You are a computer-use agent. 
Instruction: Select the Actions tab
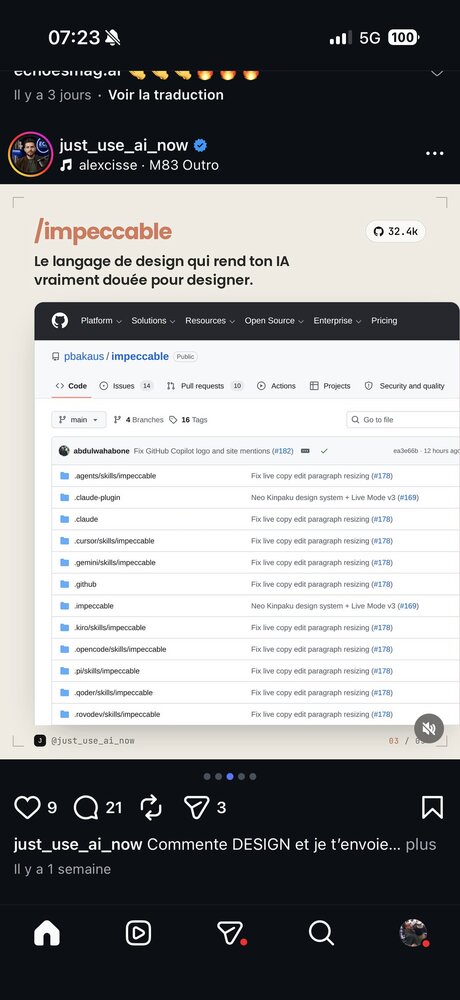pyautogui.click(x=276, y=386)
